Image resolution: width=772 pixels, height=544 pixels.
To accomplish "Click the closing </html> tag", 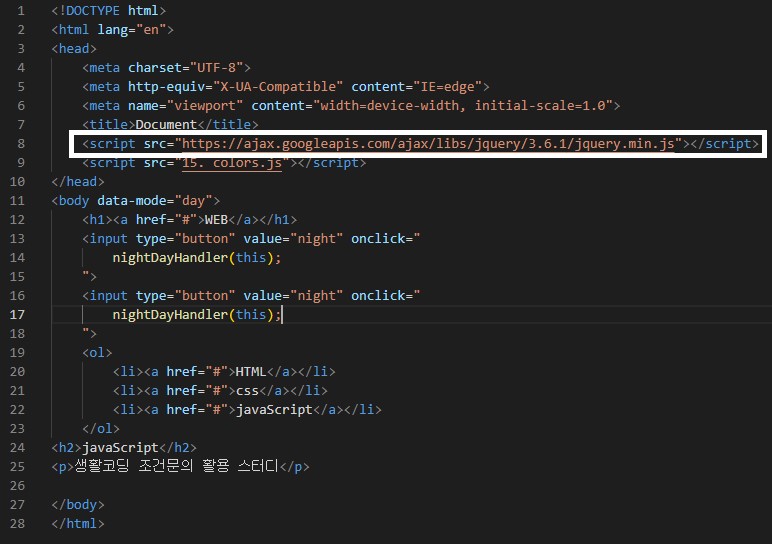I will pos(78,524).
